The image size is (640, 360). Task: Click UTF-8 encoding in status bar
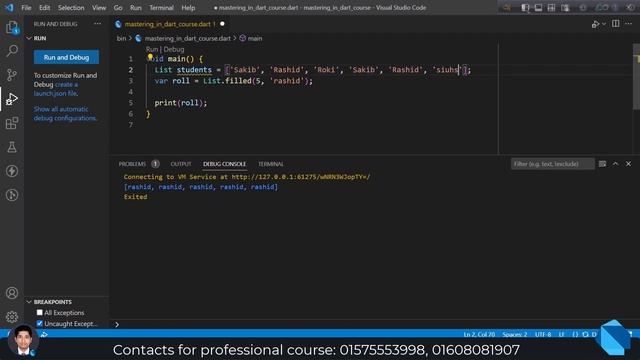click(x=543, y=334)
